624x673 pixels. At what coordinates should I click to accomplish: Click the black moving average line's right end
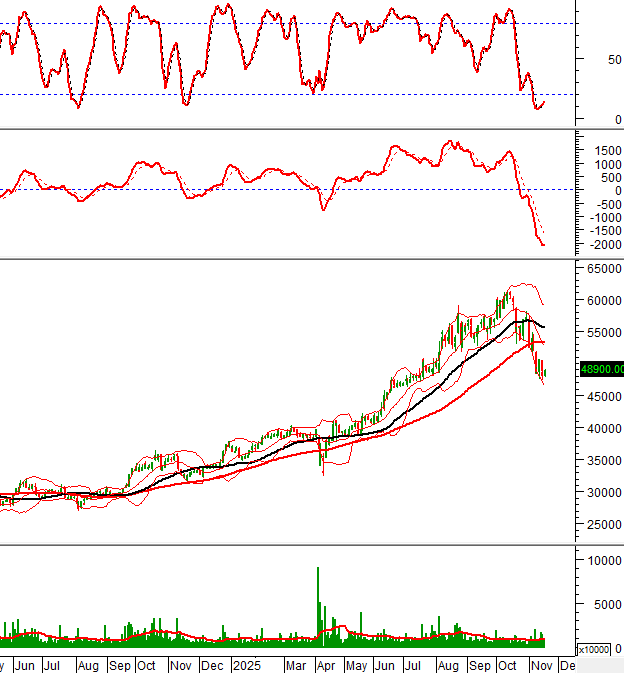tap(544, 327)
